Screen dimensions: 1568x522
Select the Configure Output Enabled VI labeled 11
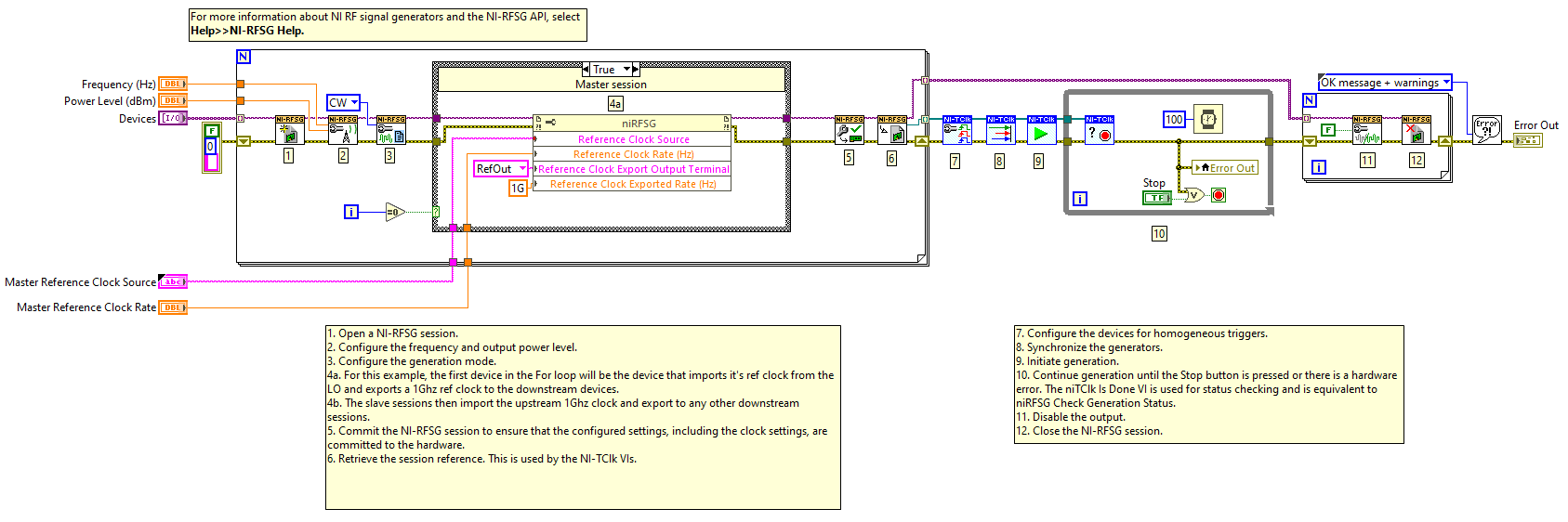tap(1366, 130)
